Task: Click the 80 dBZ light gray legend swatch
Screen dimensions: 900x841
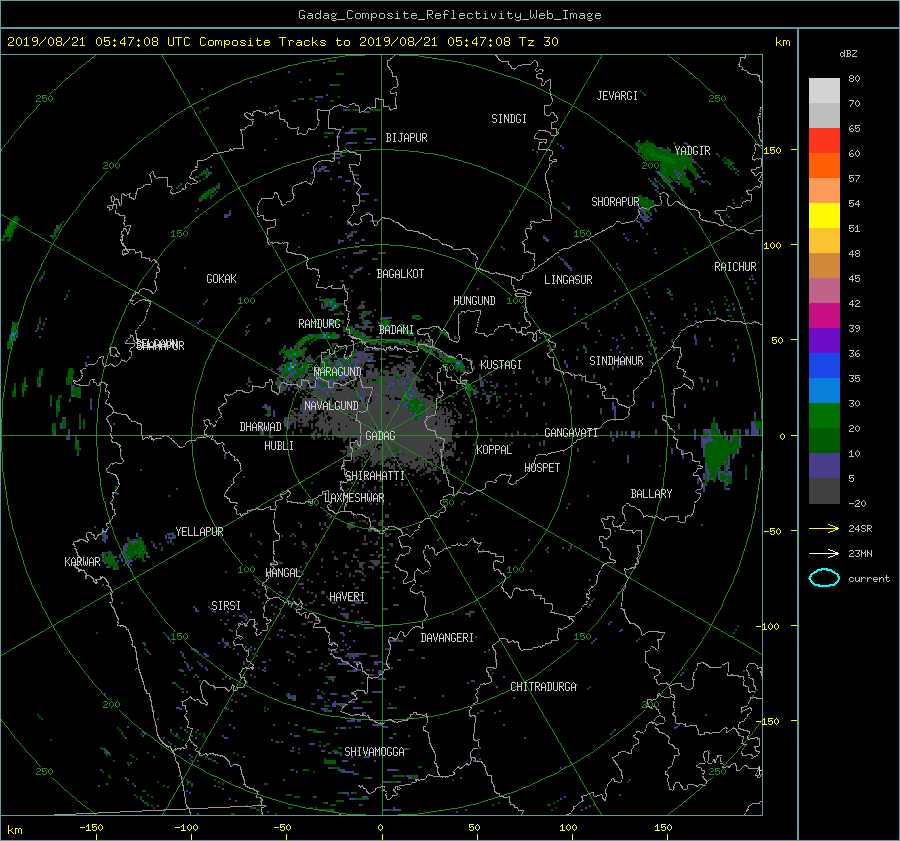Action: coord(824,90)
